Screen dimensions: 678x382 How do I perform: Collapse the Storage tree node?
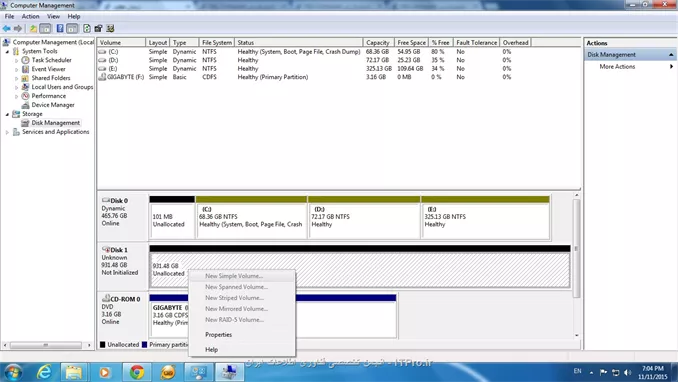click(x=7, y=114)
